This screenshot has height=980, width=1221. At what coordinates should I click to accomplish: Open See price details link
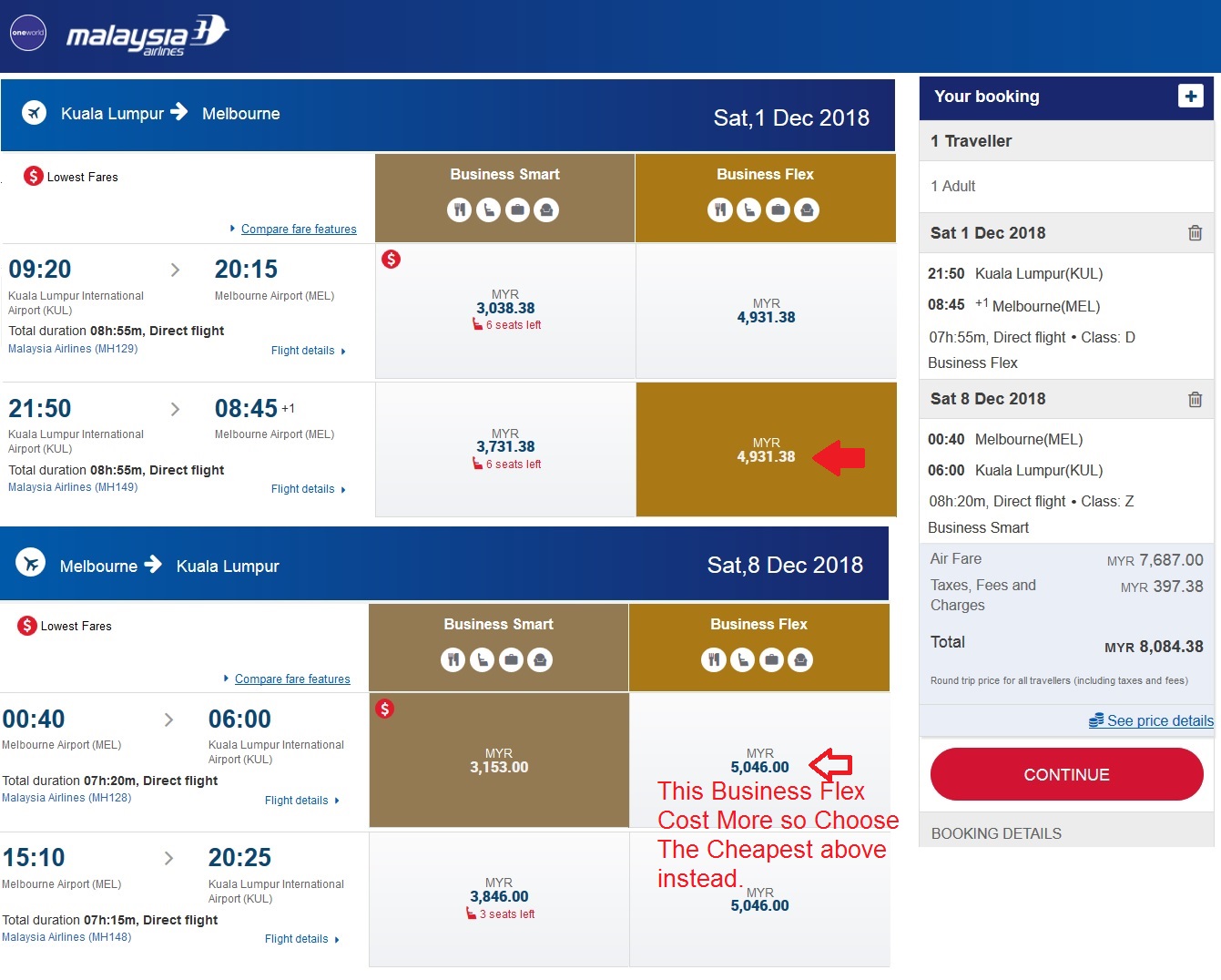(1159, 720)
